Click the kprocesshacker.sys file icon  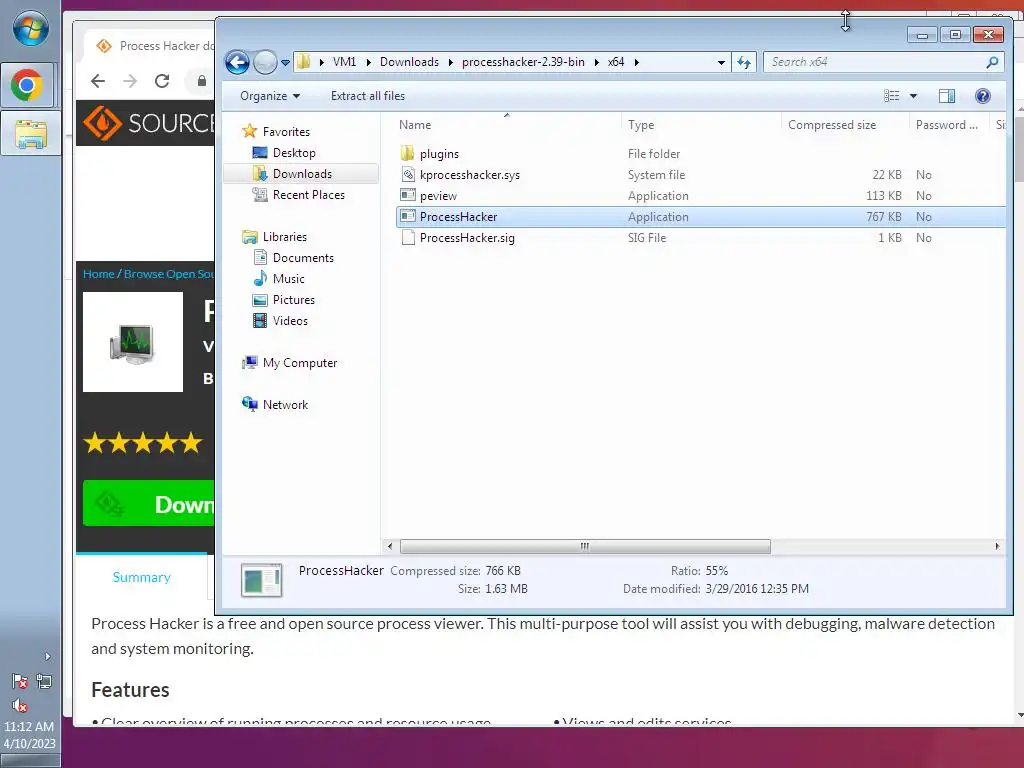click(408, 174)
